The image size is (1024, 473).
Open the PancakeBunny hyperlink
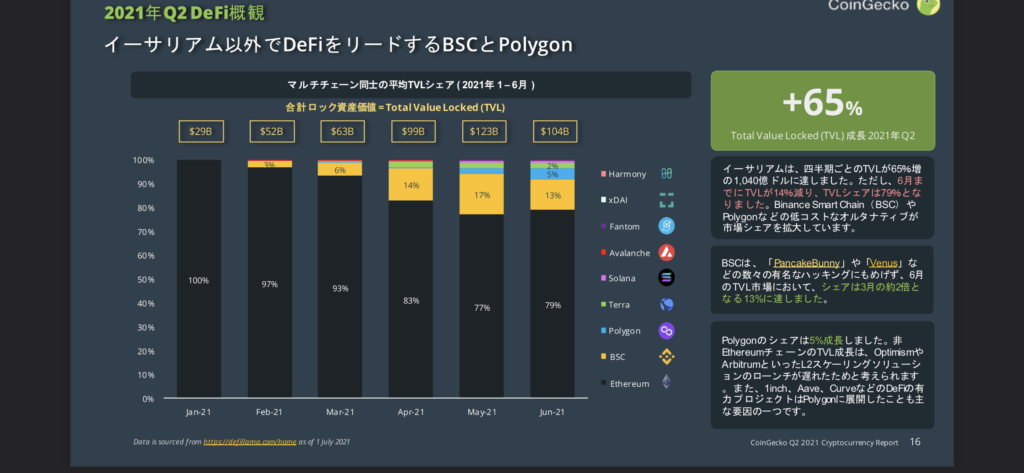coord(807,263)
